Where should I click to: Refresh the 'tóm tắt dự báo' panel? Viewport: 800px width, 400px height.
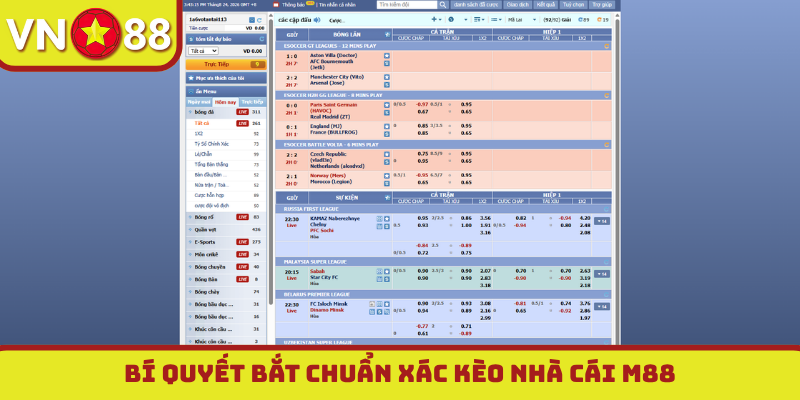coord(262,39)
